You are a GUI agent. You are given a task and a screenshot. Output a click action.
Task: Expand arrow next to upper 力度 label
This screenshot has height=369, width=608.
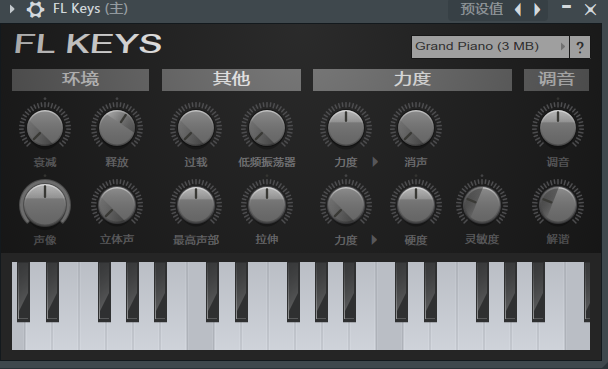pos(375,162)
